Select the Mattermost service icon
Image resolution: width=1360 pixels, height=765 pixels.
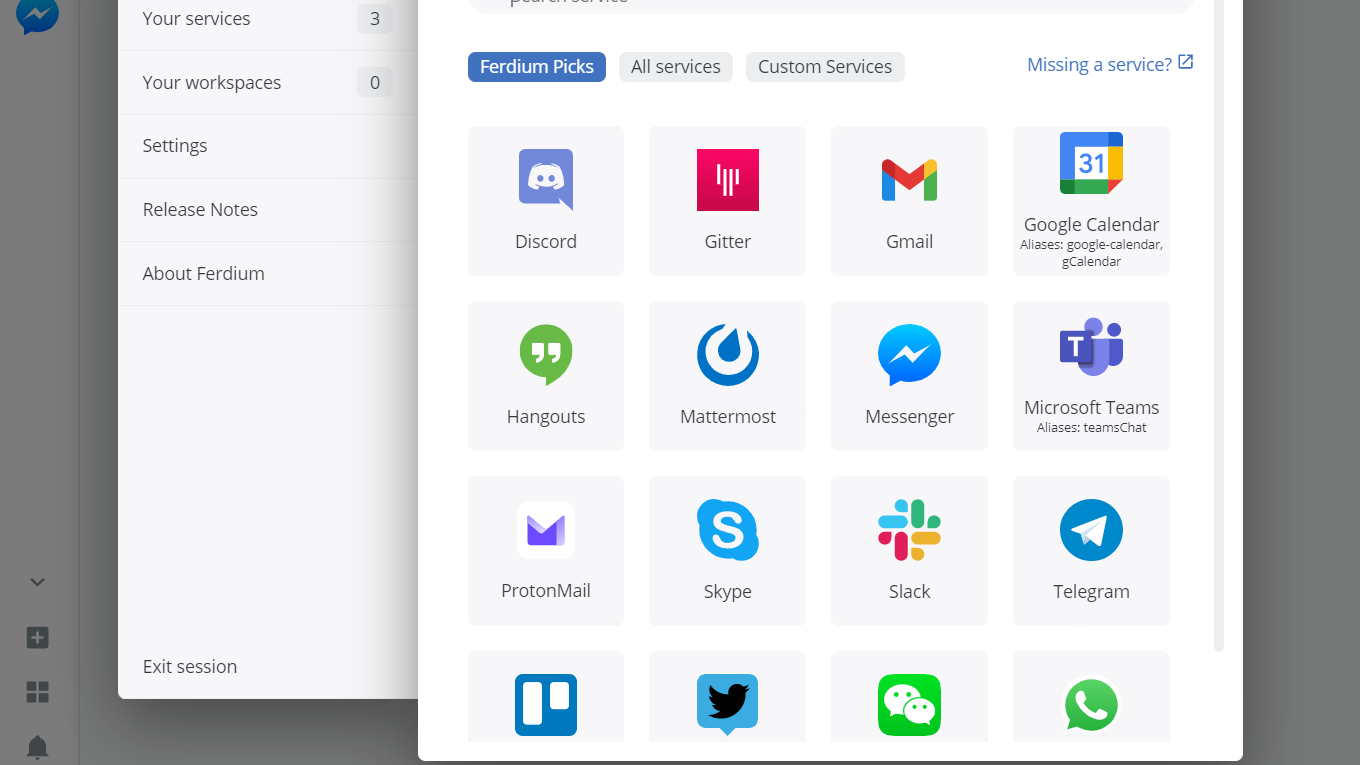pyautogui.click(x=727, y=355)
